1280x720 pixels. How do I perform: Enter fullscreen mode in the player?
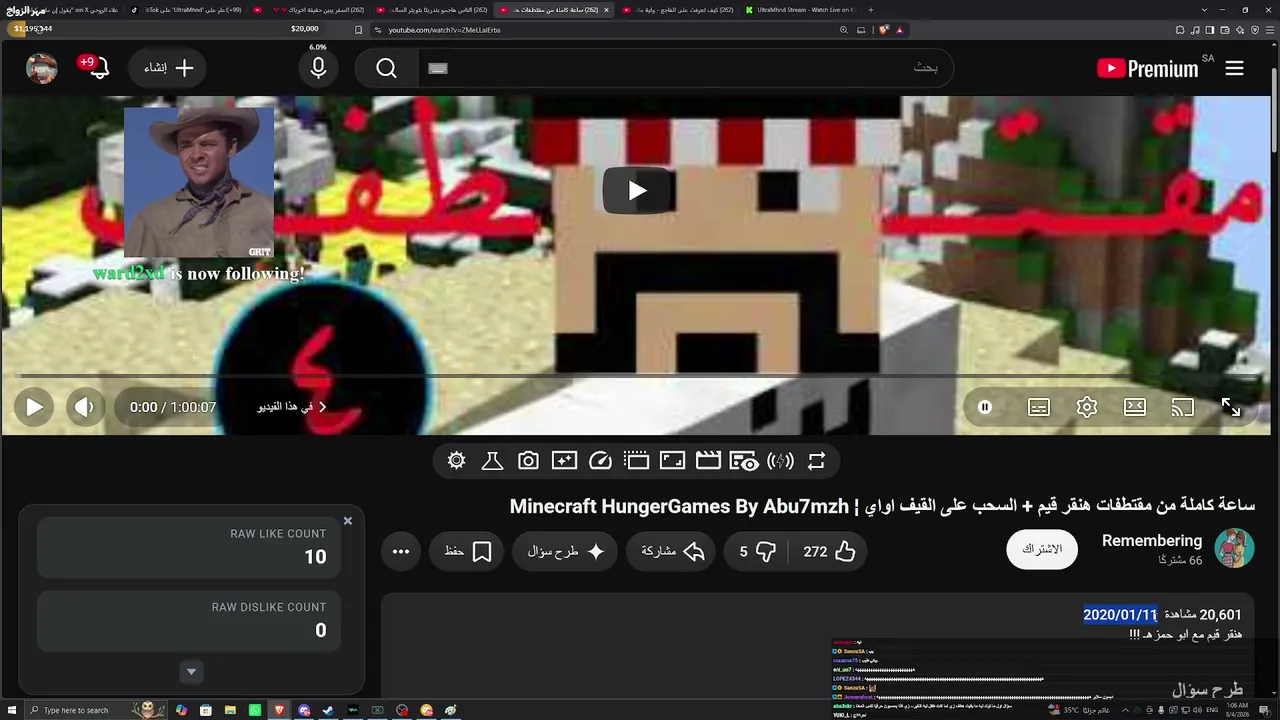coord(1231,407)
